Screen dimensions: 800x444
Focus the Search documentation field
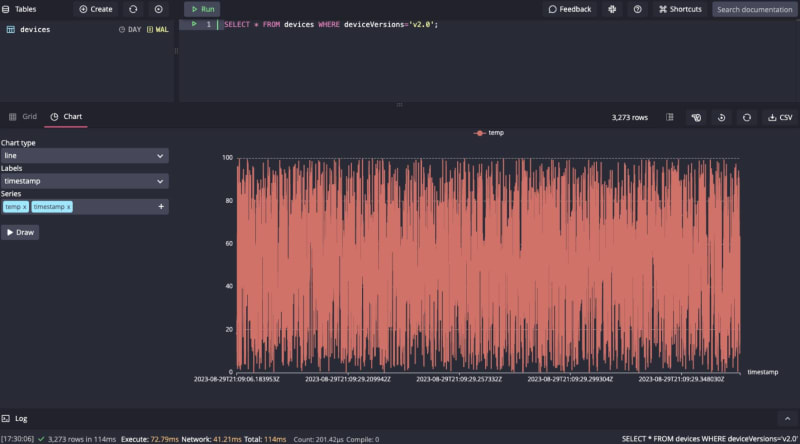coord(755,9)
